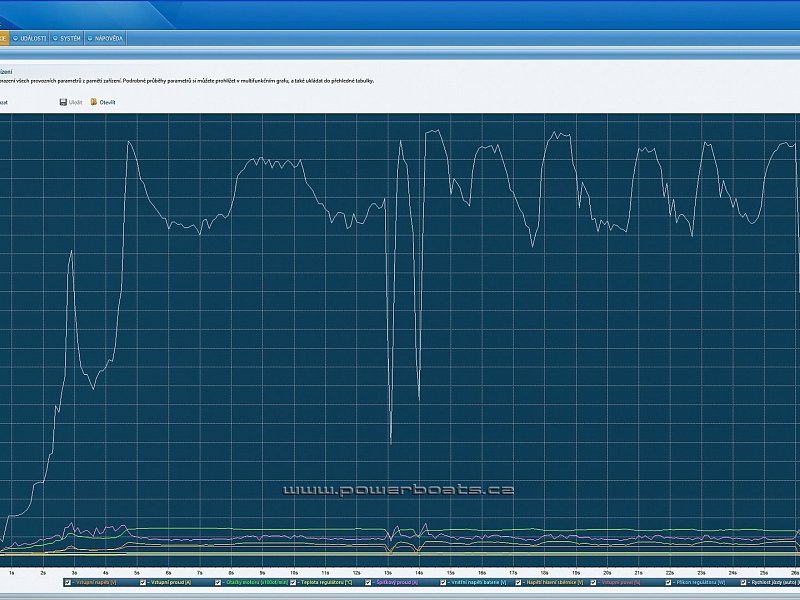Click the 13s time axis label
This screenshot has height=600, width=800.
point(388,573)
